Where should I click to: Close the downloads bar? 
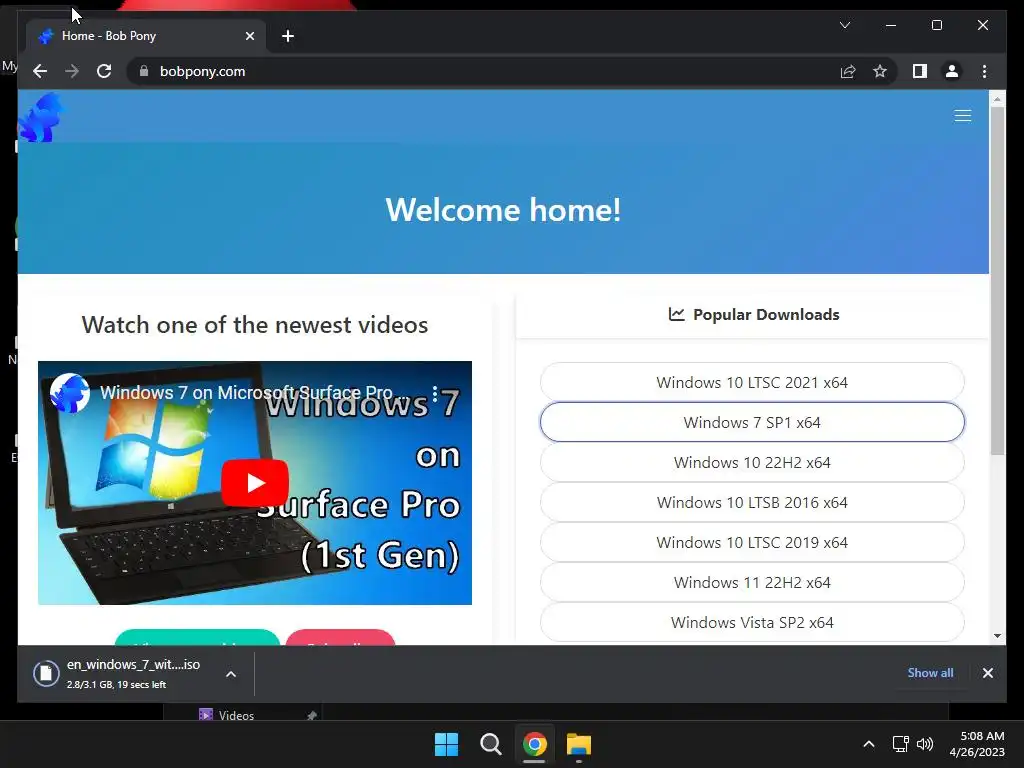(987, 673)
